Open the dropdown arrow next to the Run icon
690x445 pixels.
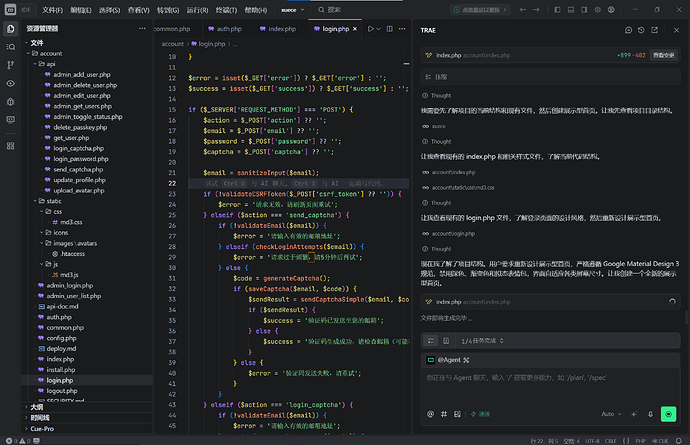(x=378, y=29)
